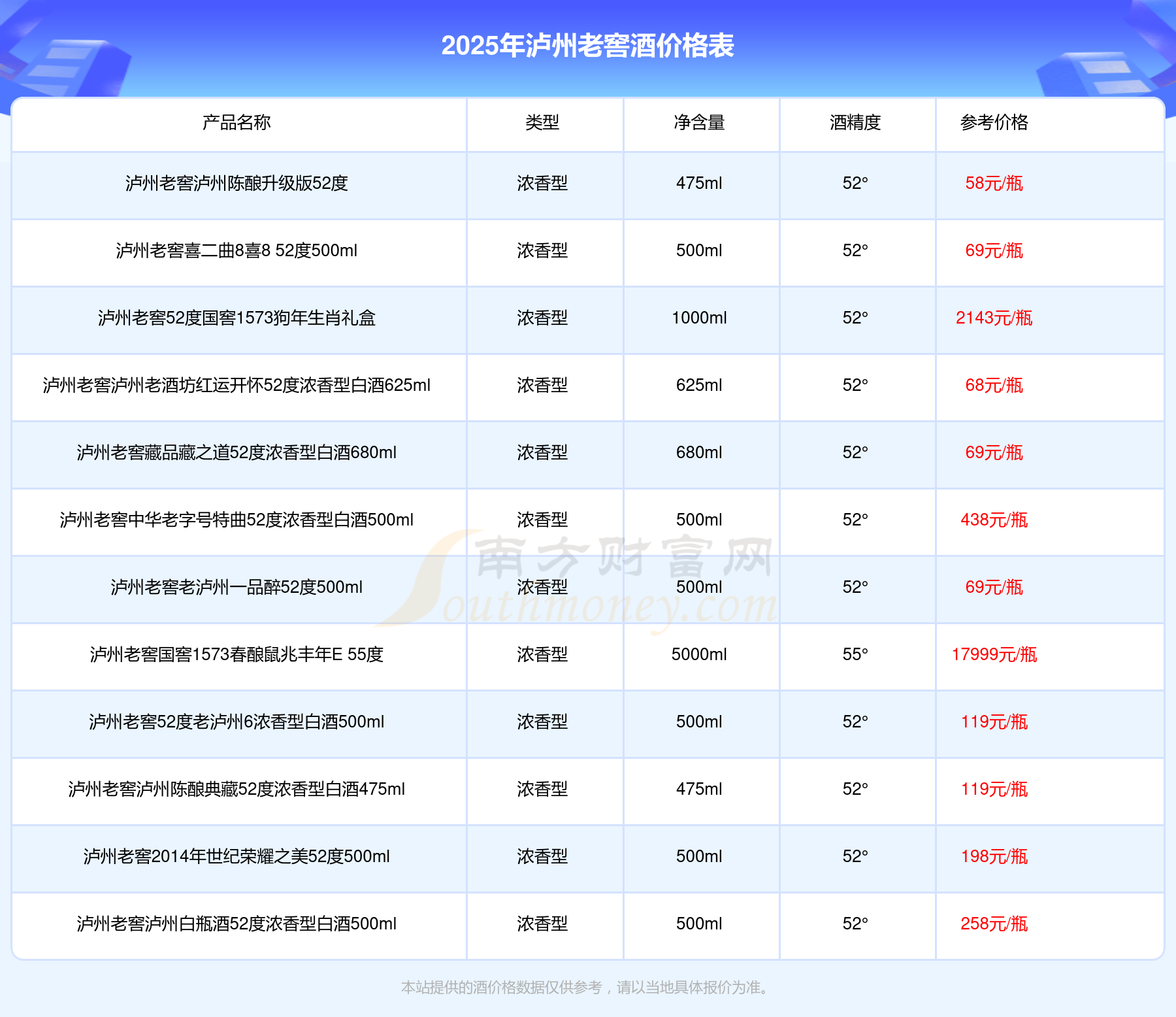Click the "酒精度" column header
Screen dimensions: 1176x1017
point(855,122)
